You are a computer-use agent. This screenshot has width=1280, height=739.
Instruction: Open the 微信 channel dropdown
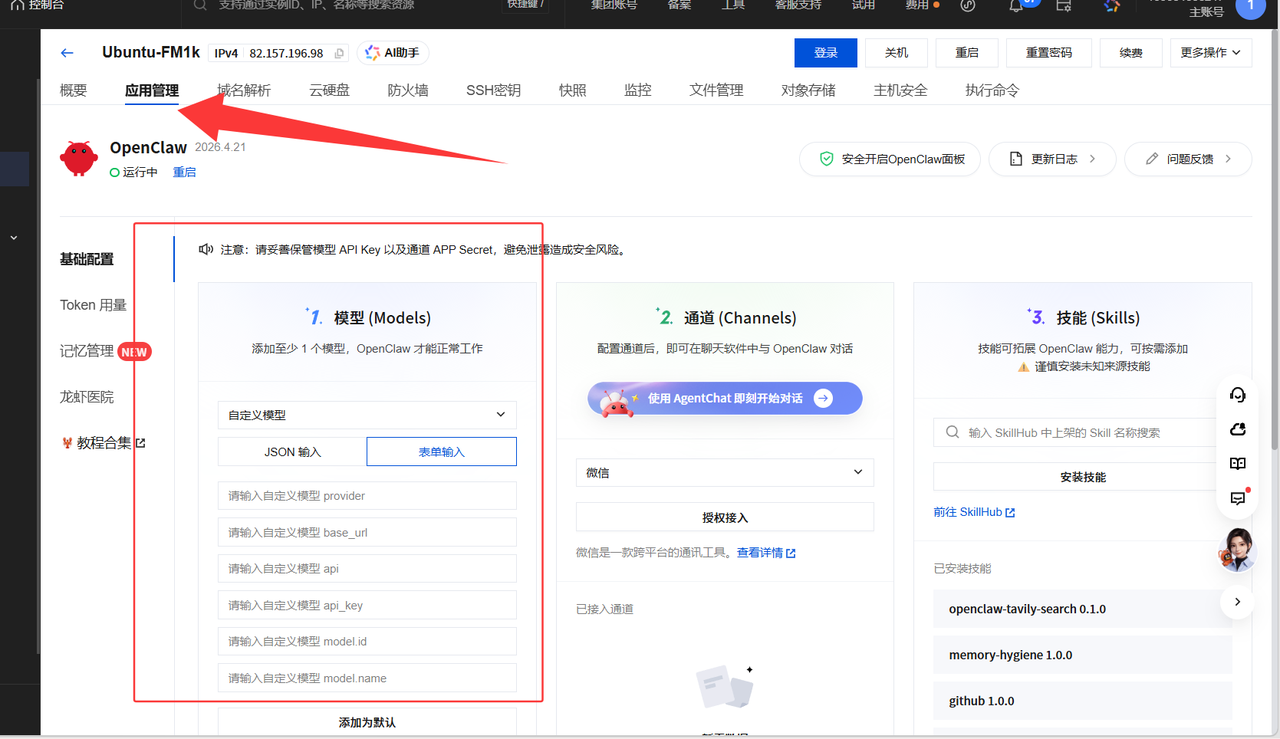pyautogui.click(x=725, y=472)
